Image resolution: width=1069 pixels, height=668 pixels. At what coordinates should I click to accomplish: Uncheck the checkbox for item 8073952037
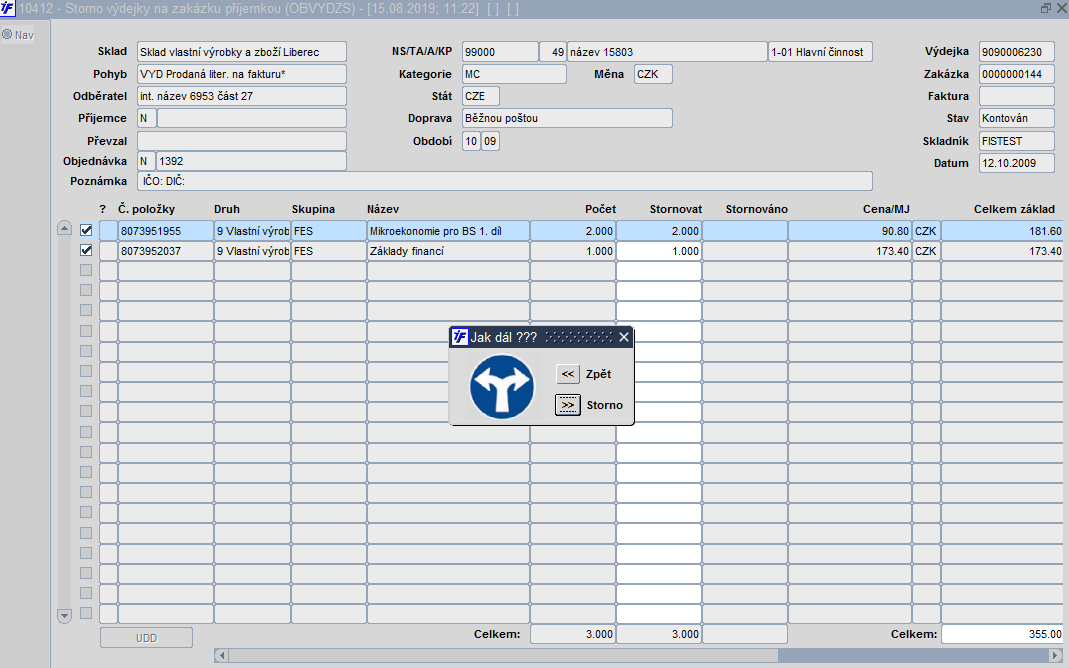86,250
